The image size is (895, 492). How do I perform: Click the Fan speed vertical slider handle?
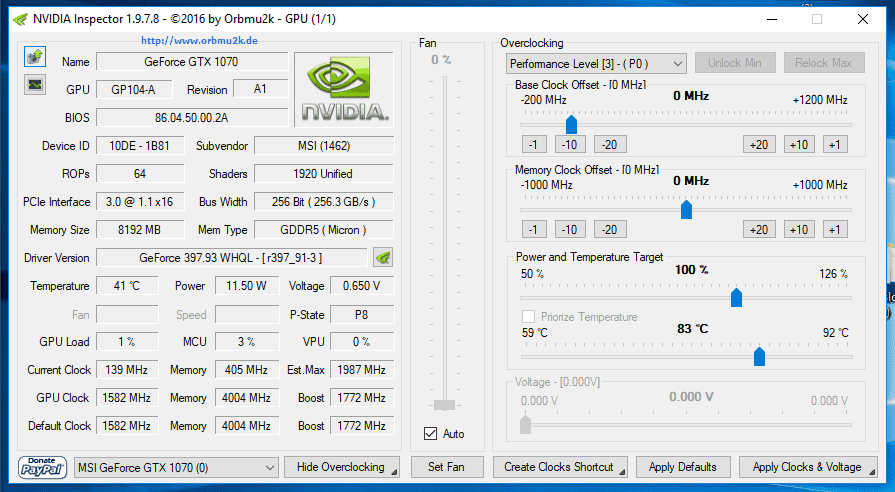445,405
